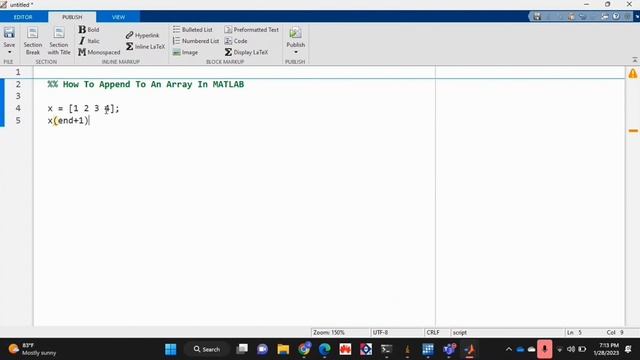Viewport: 640px width, 360px height.
Task: Click the Zoom: 150% status field
Action: click(340, 333)
